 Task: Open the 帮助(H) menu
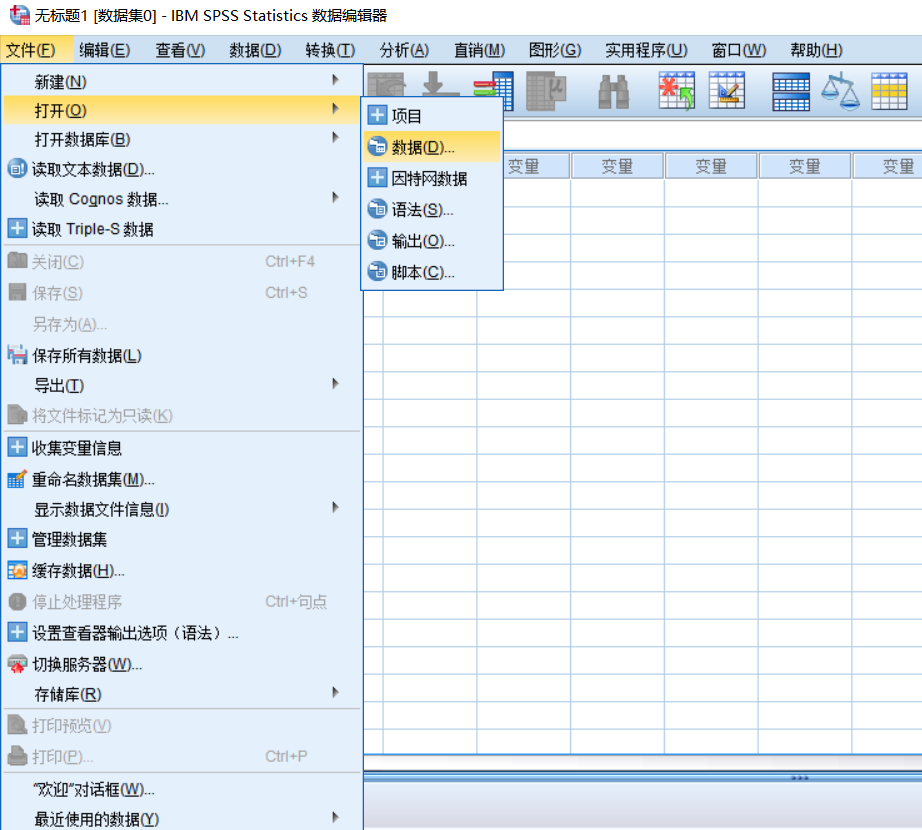click(816, 51)
